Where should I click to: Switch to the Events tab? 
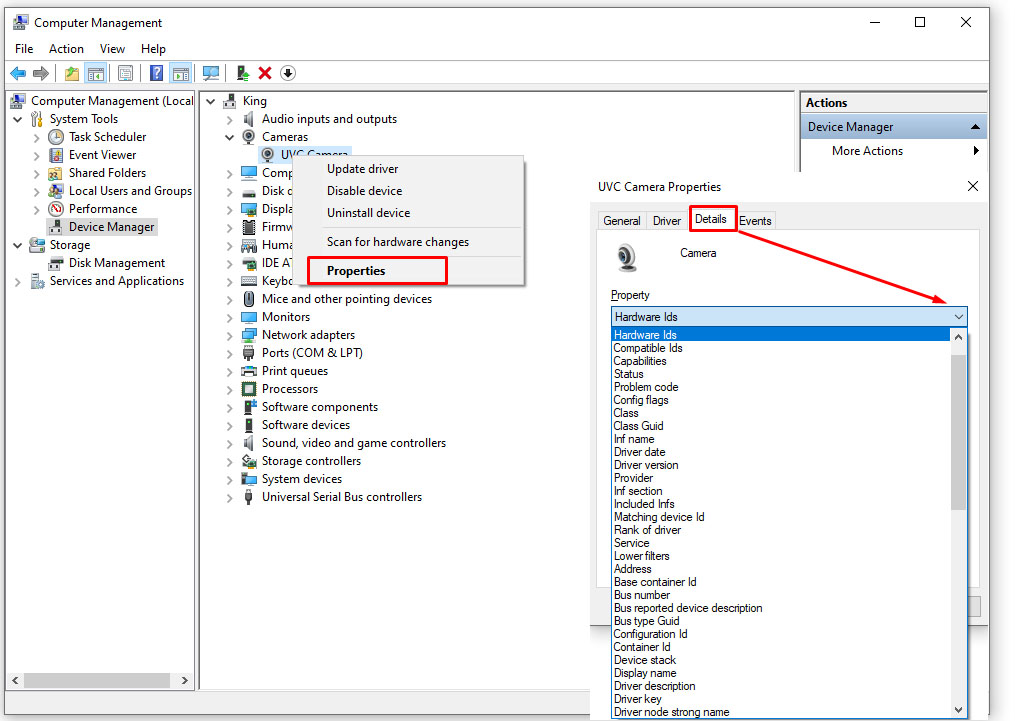[755, 221]
